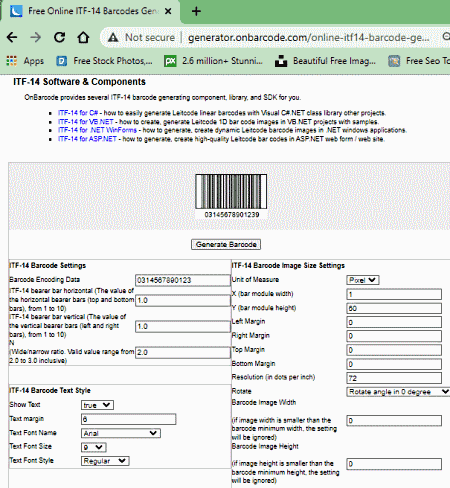The width and height of the screenshot is (450, 488).
Task: Click the browser Forward arrow
Action: pyautogui.click(x=36, y=37)
